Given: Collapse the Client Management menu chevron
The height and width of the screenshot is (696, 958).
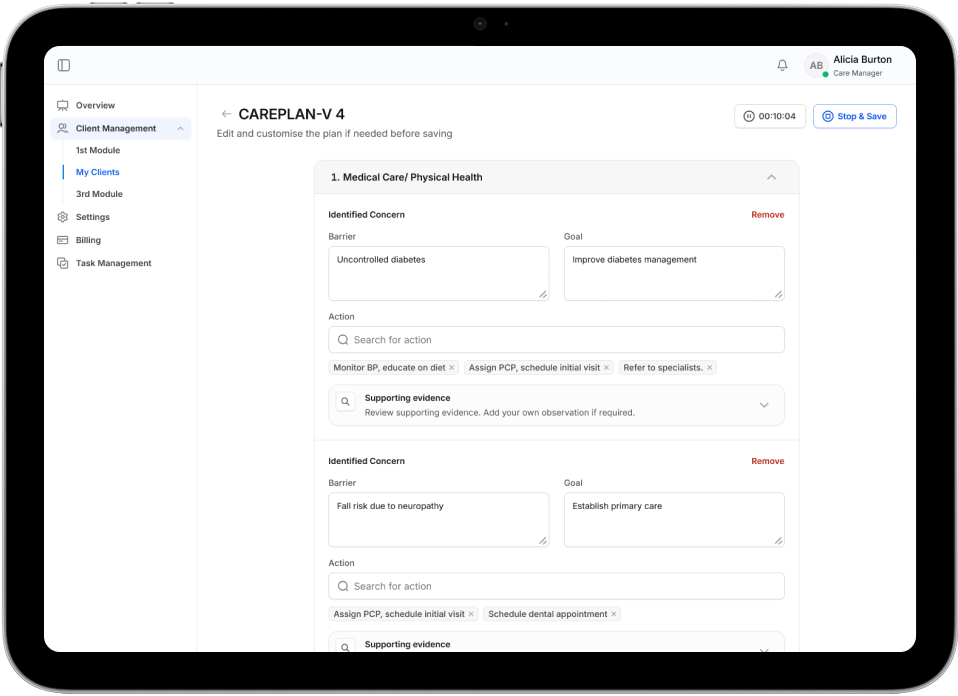Looking at the screenshot, I should (x=180, y=128).
